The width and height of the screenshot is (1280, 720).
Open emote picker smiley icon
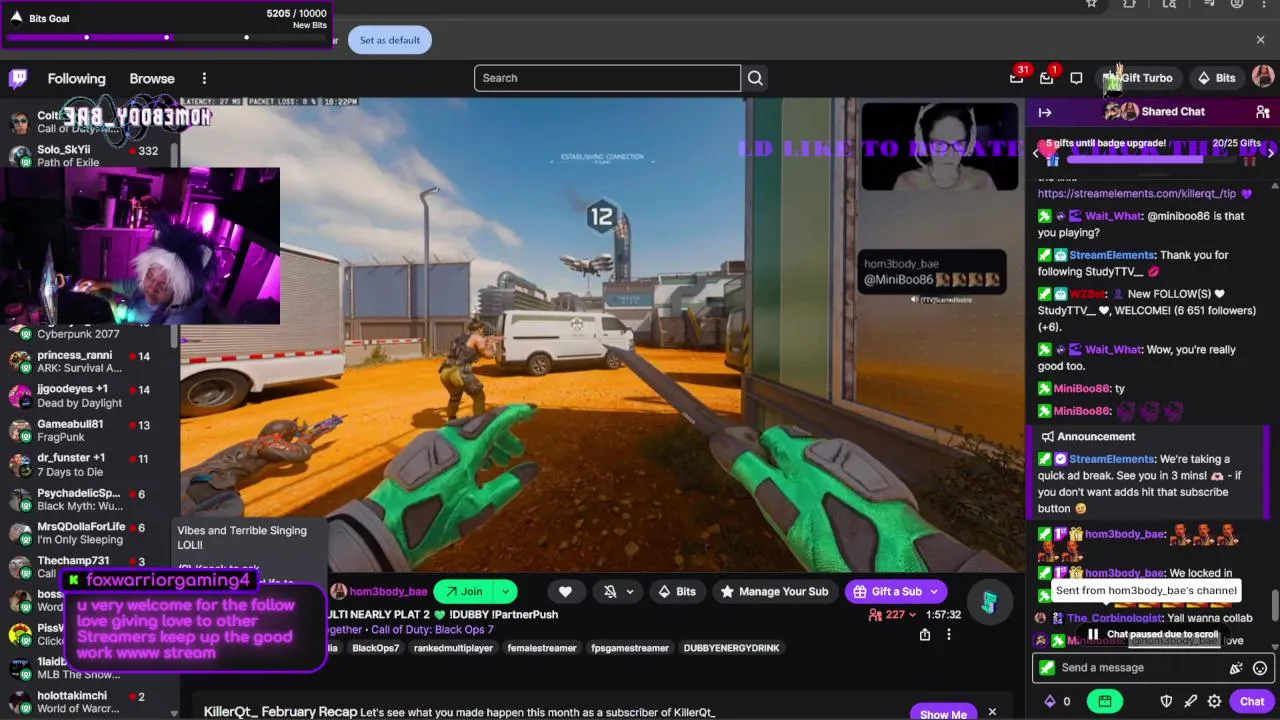pos(1260,668)
